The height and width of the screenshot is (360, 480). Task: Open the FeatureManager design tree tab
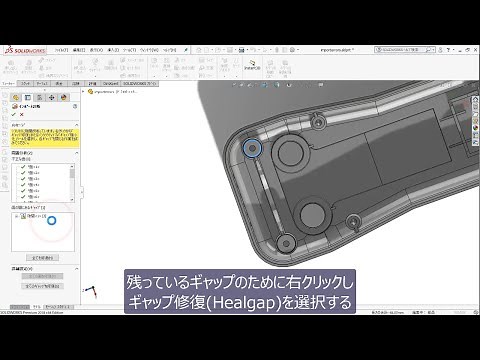[15, 97]
